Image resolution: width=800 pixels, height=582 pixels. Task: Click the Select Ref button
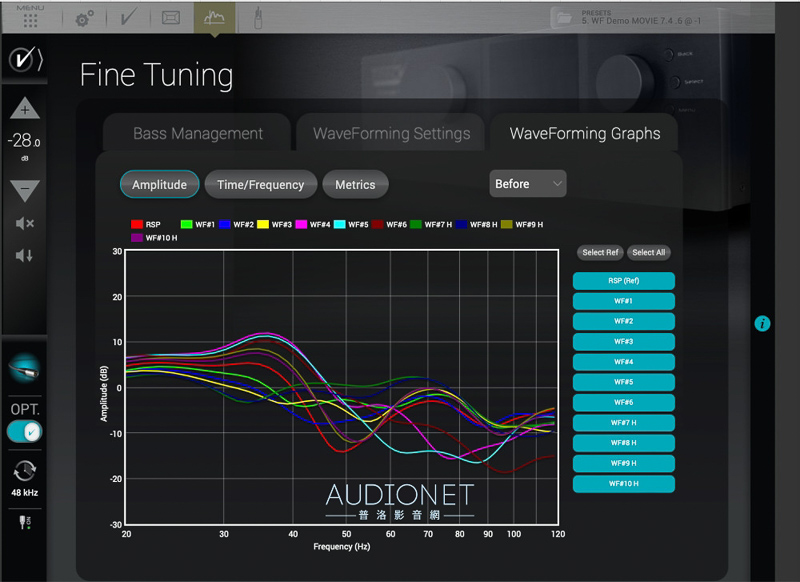pos(600,252)
